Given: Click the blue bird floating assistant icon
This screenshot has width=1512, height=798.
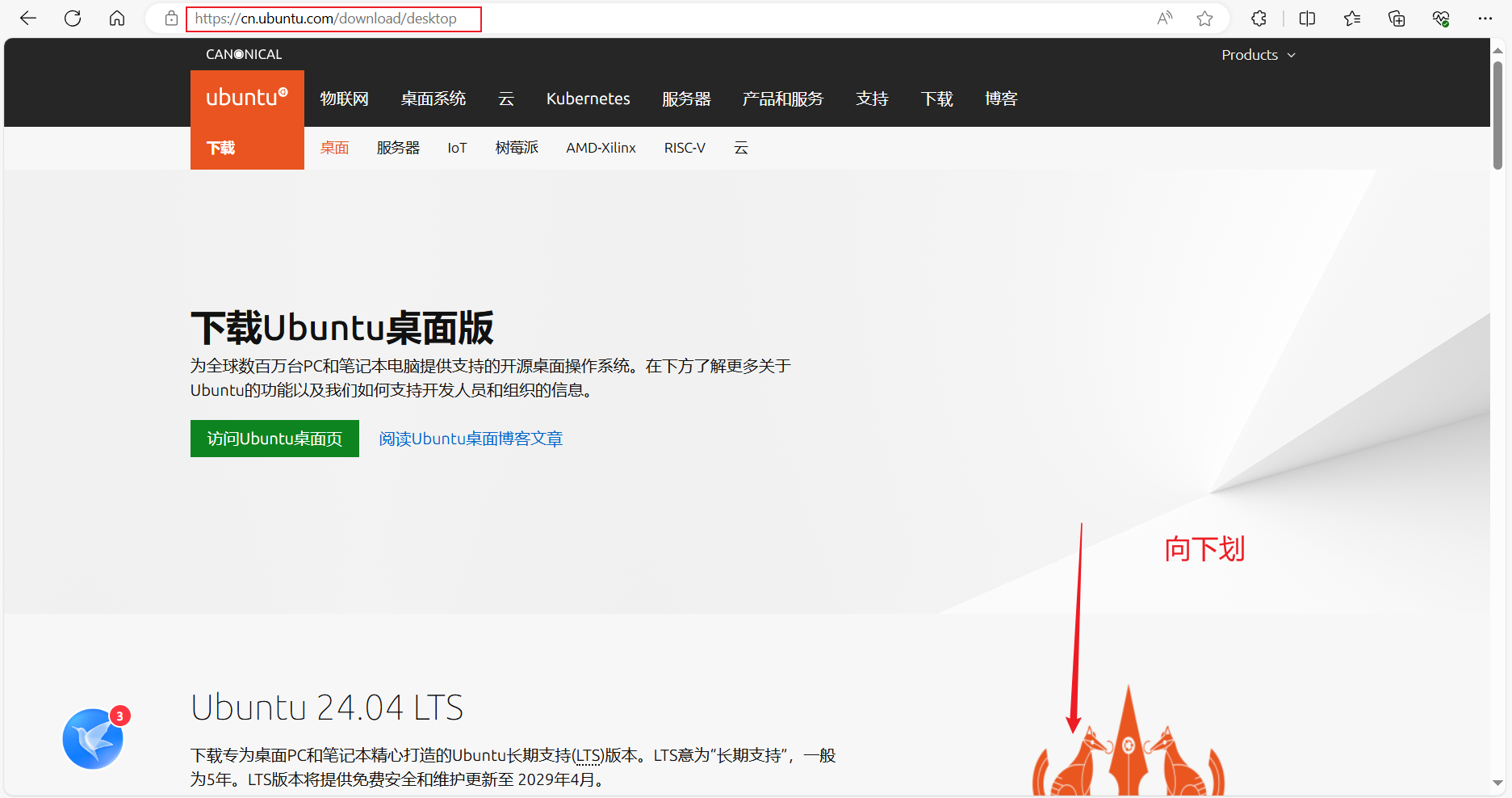Looking at the screenshot, I should tap(93, 738).
